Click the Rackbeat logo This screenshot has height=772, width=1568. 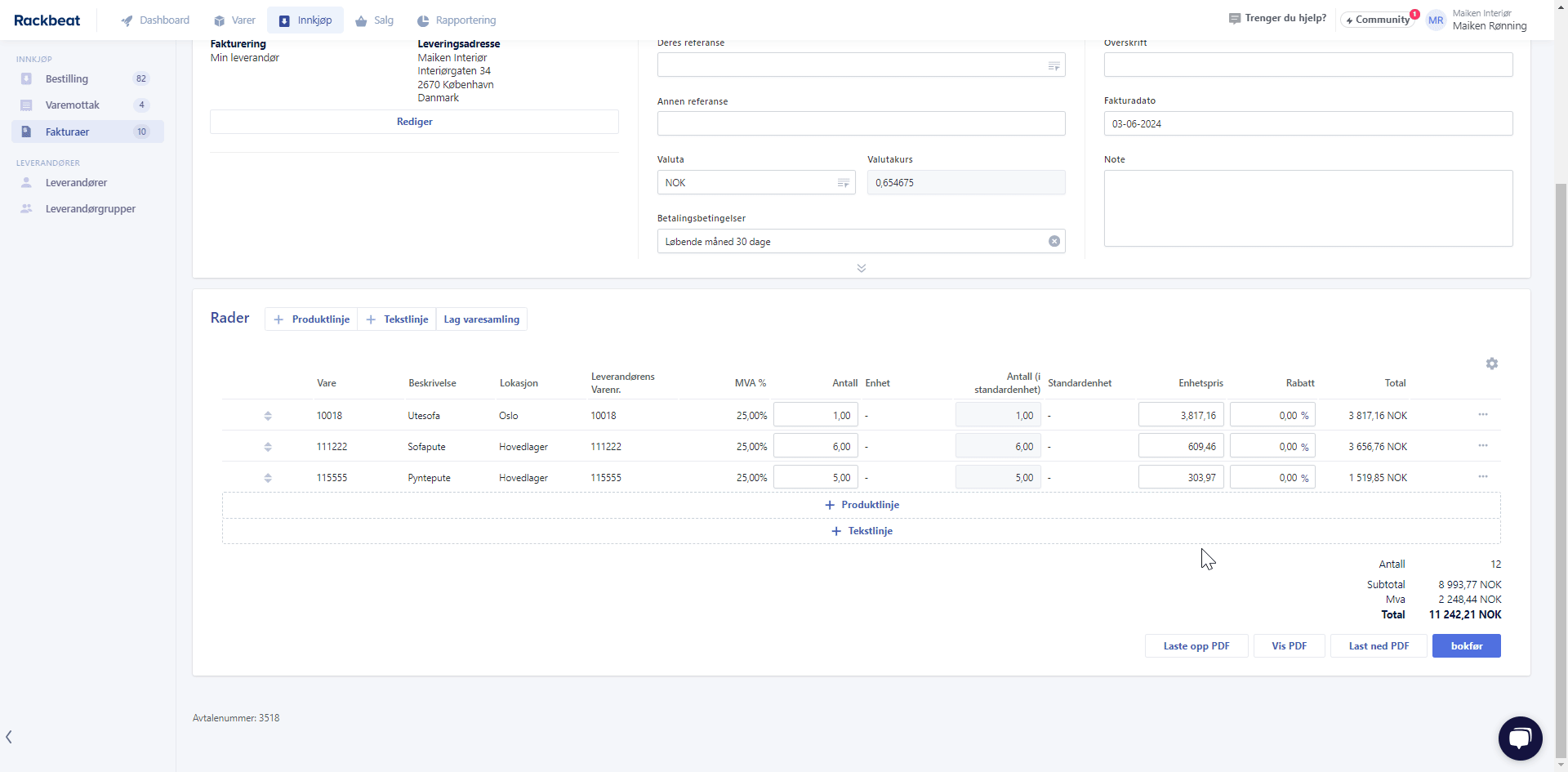(x=47, y=20)
